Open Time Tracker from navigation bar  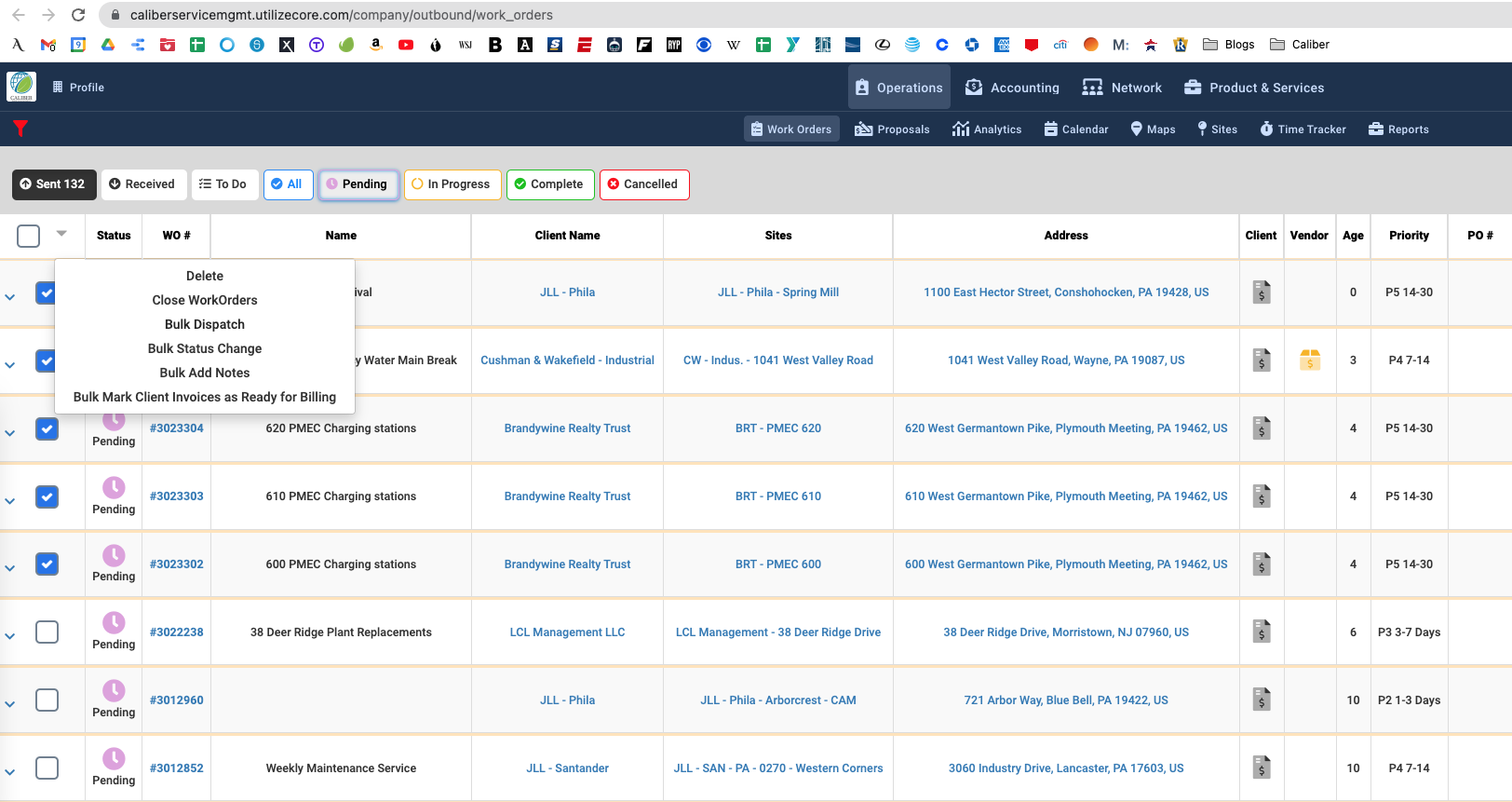pos(1303,129)
